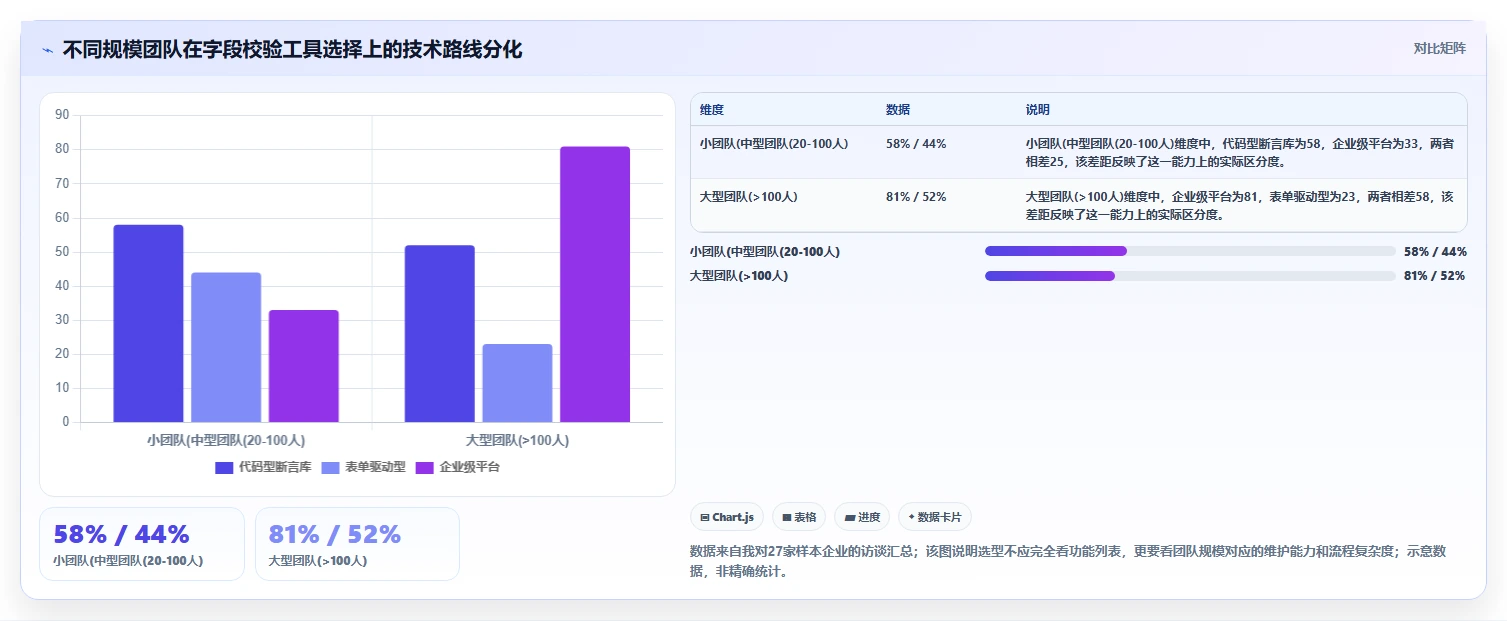Click table cell 小团队(中型团队(20-100人)
The height and width of the screenshot is (621, 1507).
pyautogui.click(x=774, y=143)
